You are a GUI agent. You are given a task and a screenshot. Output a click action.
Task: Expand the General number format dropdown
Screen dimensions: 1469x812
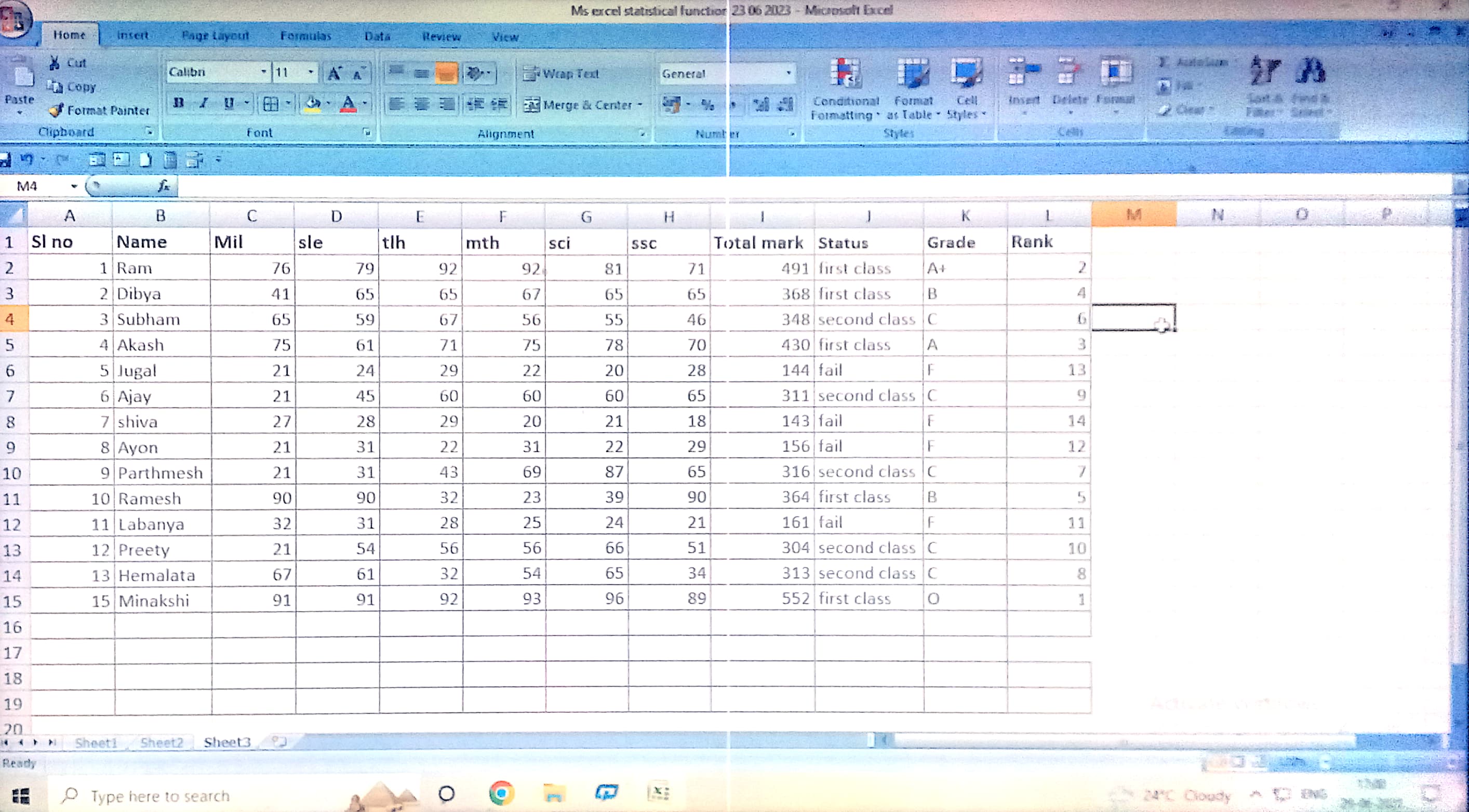pyautogui.click(x=788, y=73)
